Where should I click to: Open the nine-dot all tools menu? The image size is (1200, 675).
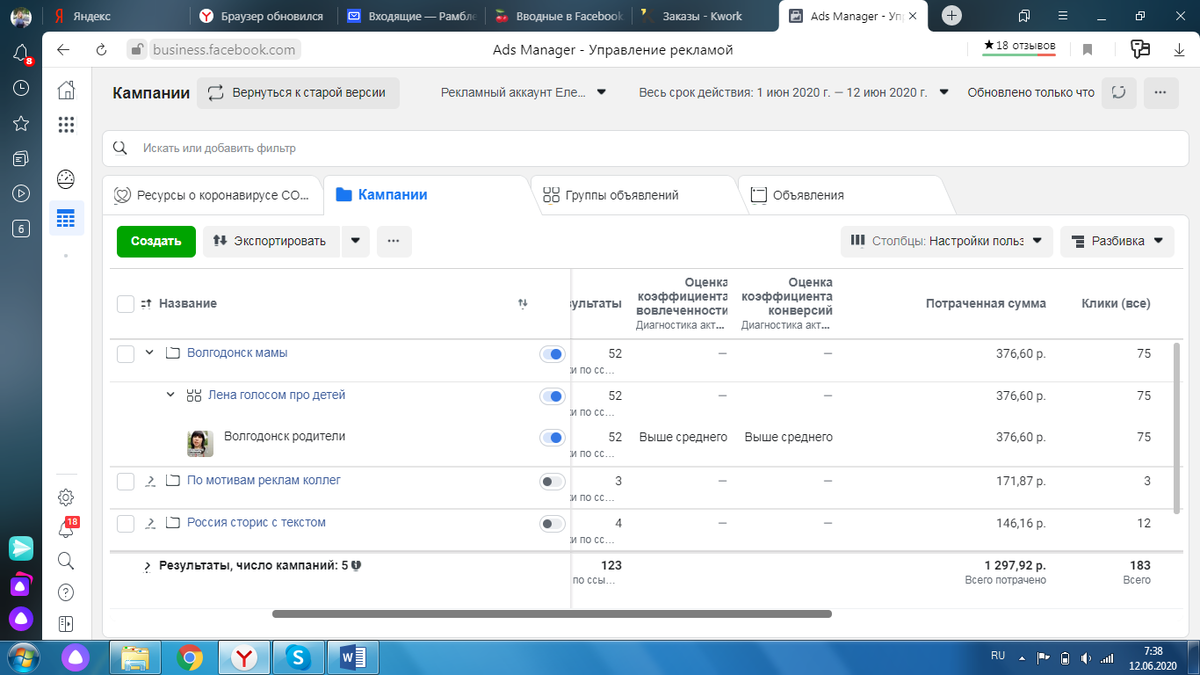coord(66,125)
